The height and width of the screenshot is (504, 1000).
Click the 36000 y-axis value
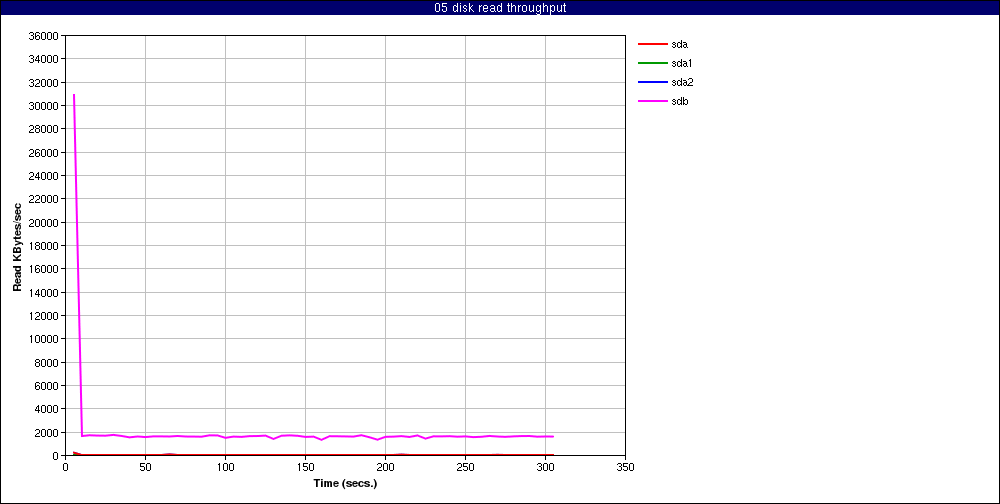(44, 36)
